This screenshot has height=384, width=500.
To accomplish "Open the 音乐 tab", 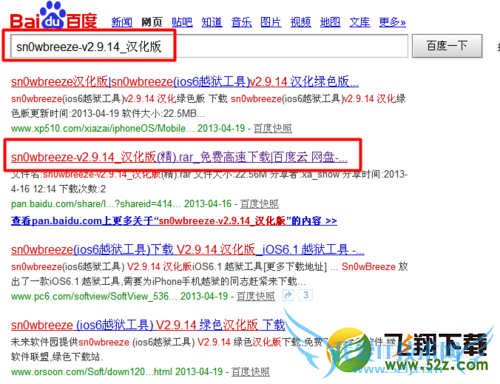I will (241, 22).
